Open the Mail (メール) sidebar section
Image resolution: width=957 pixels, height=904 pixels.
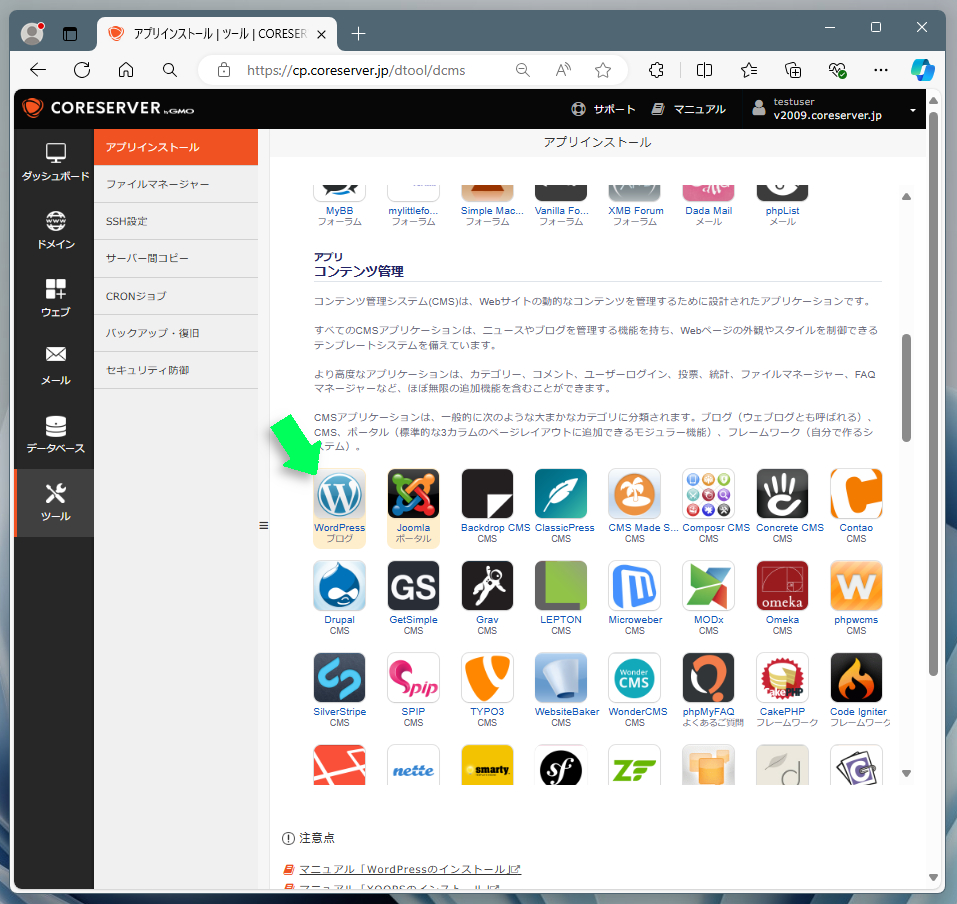(x=55, y=366)
